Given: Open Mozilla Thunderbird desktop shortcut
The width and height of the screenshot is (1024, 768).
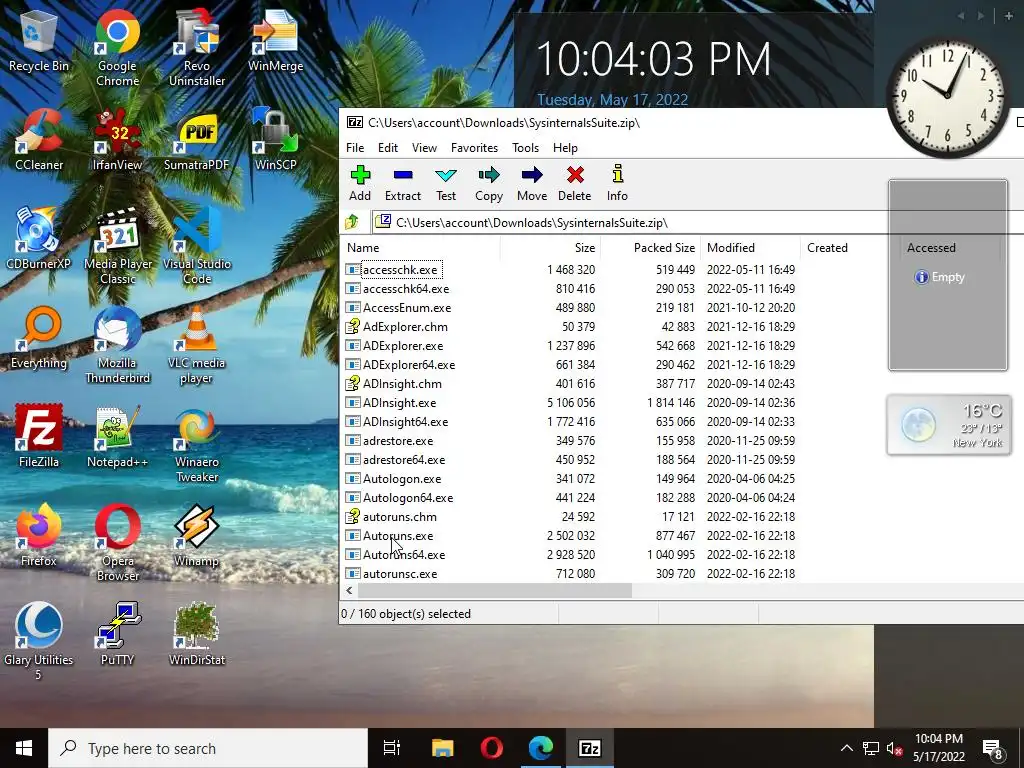Looking at the screenshot, I should 118,344.
